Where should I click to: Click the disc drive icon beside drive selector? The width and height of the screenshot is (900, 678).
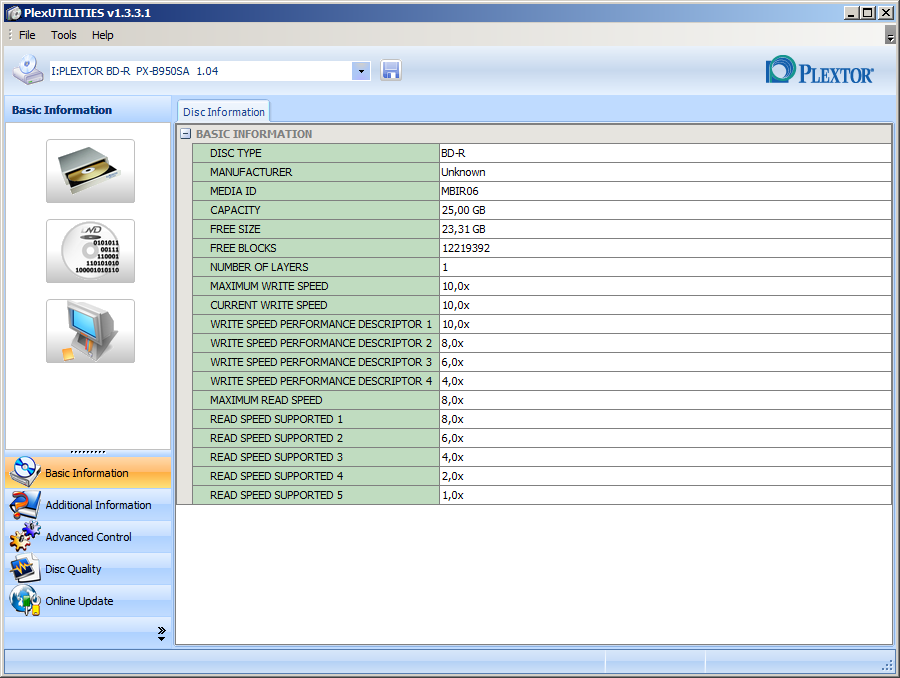(x=28, y=70)
